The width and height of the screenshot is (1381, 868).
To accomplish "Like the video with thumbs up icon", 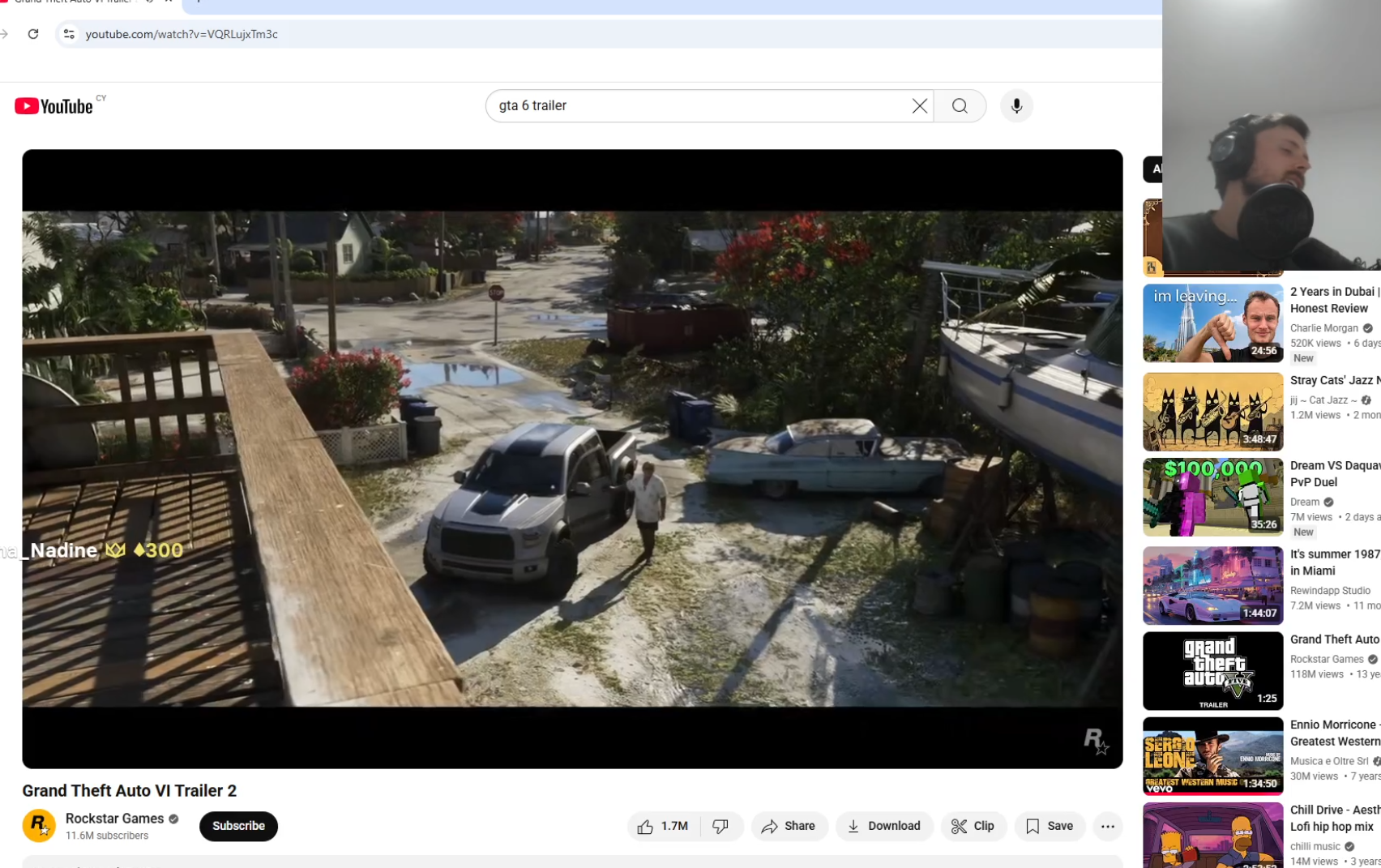I will pyautogui.click(x=663, y=826).
